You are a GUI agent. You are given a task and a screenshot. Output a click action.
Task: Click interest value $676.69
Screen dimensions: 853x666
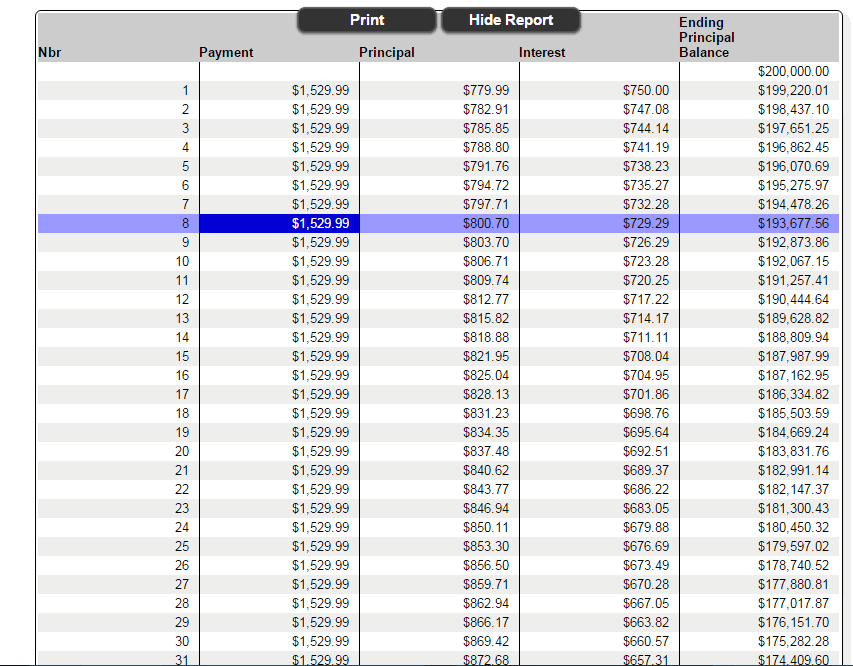click(646, 546)
